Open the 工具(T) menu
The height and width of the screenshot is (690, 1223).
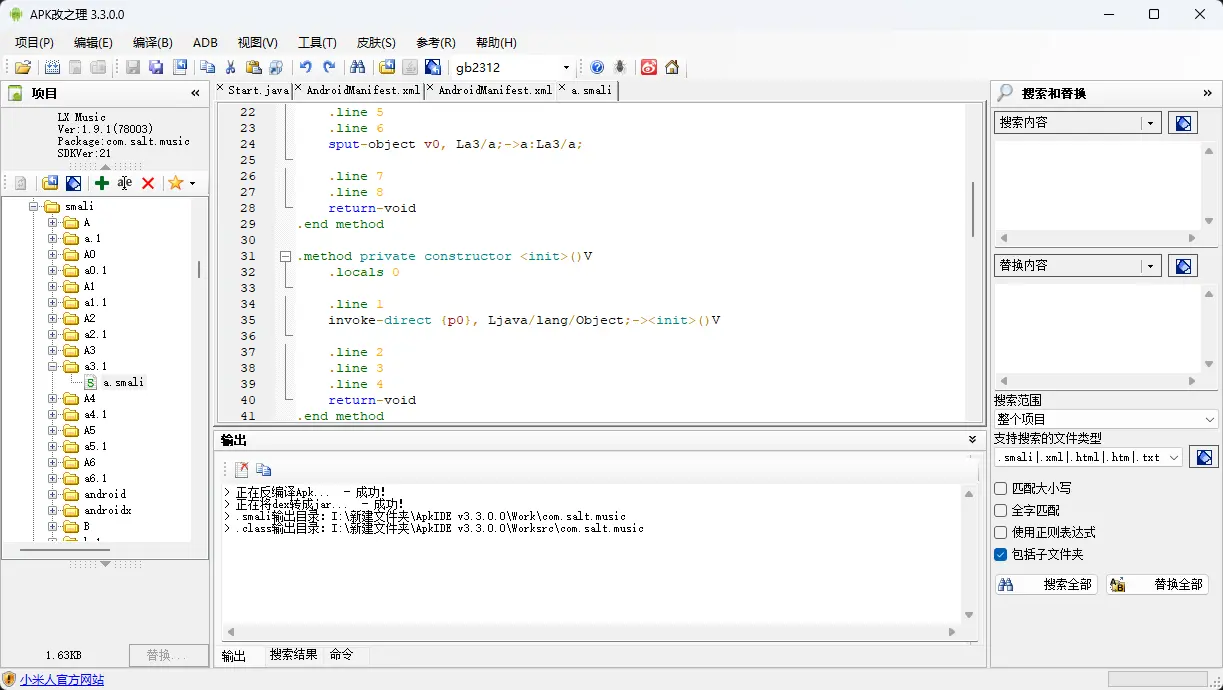[x=317, y=43]
